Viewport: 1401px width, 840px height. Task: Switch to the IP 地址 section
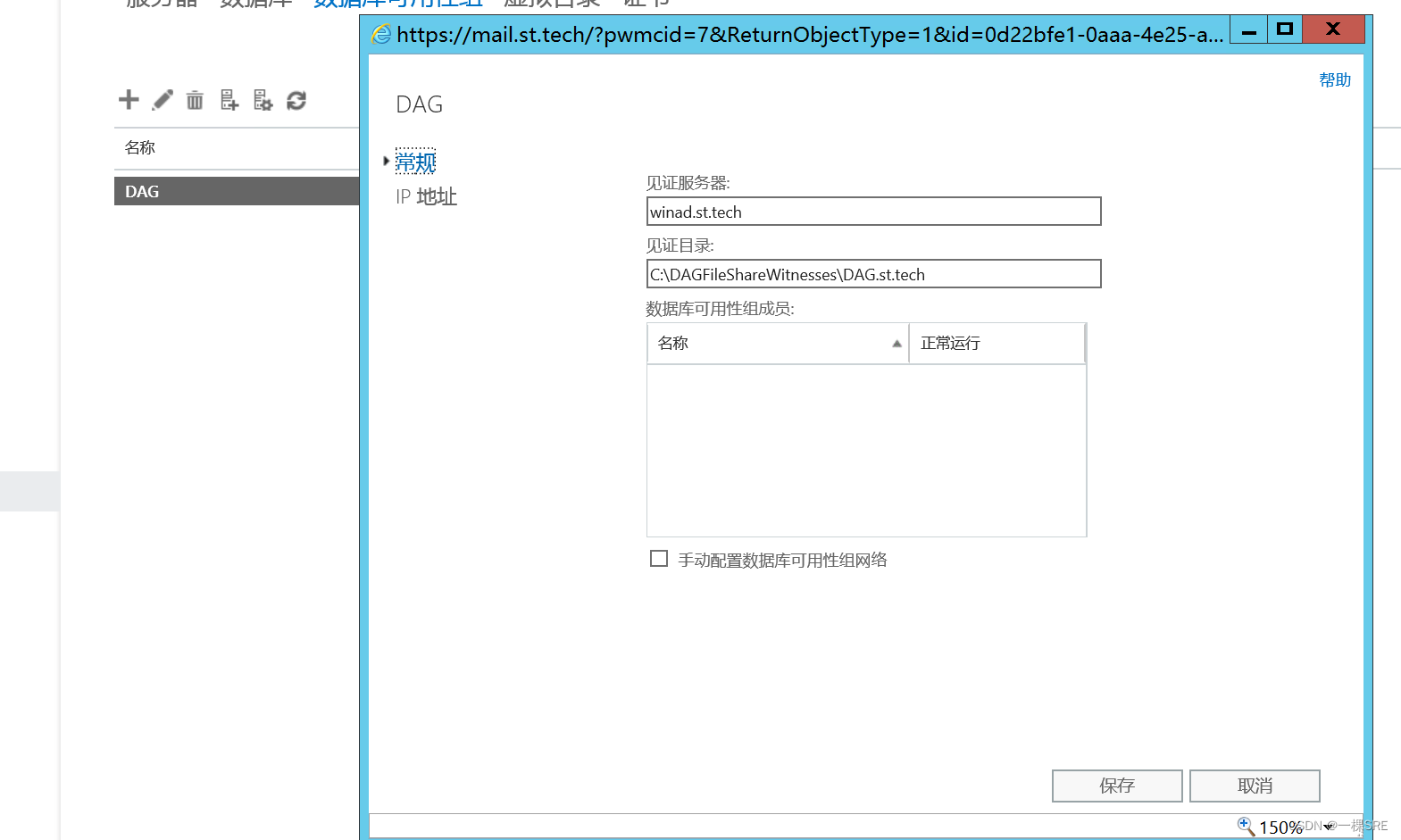click(x=426, y=196)
